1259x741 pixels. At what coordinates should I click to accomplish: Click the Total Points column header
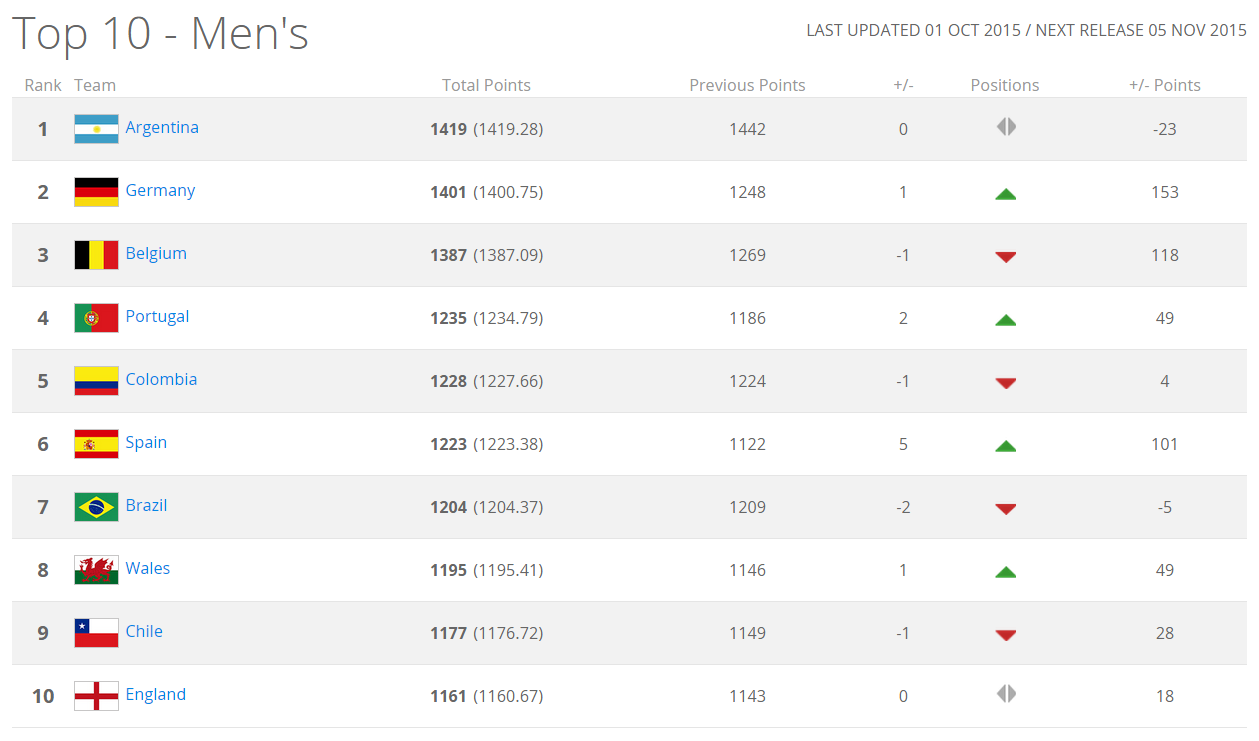[486, 85]
